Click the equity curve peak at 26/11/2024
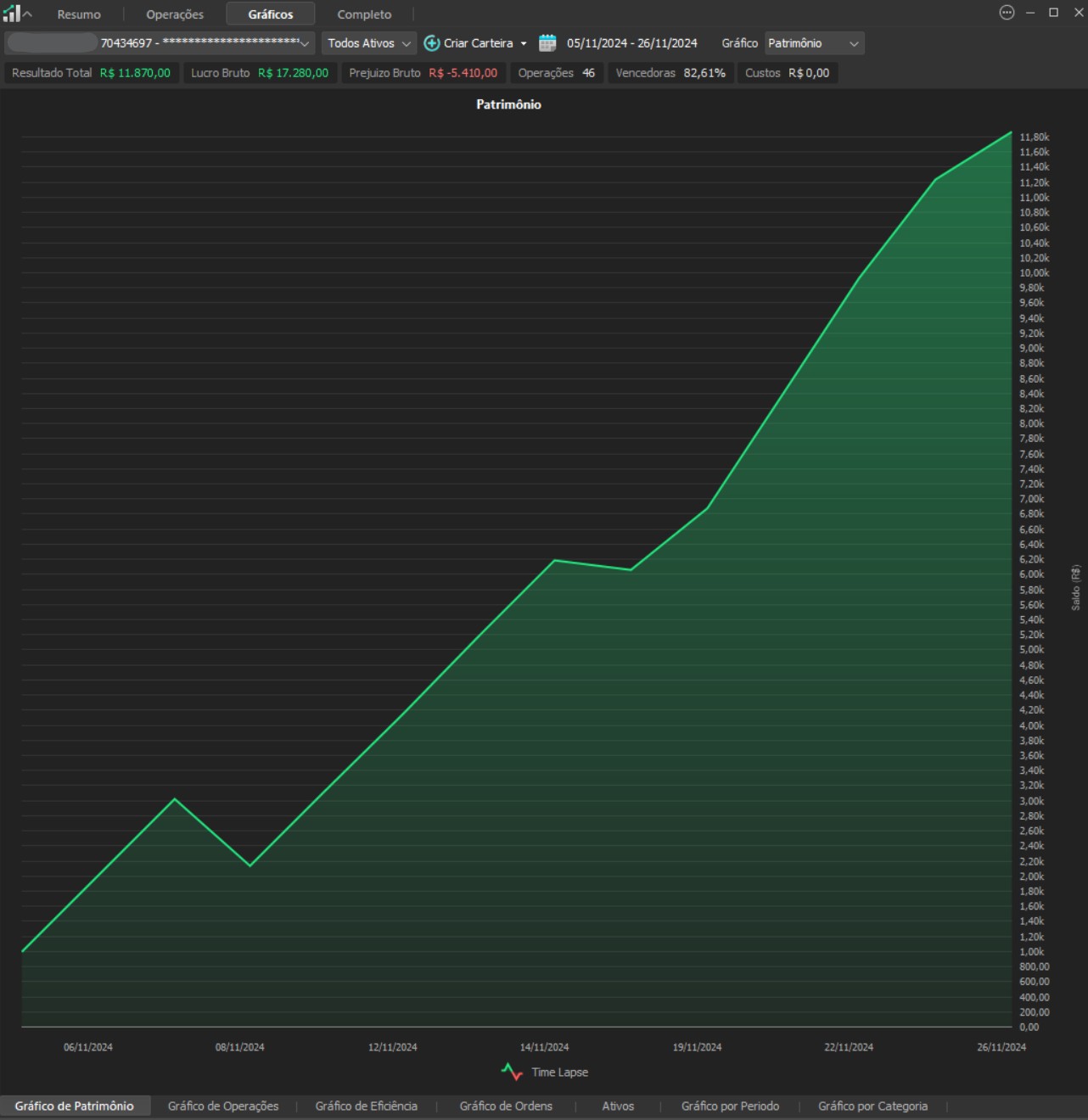Viewport: 1088px width, 1120px height. pyautogui.click(x=1011, y=132)
